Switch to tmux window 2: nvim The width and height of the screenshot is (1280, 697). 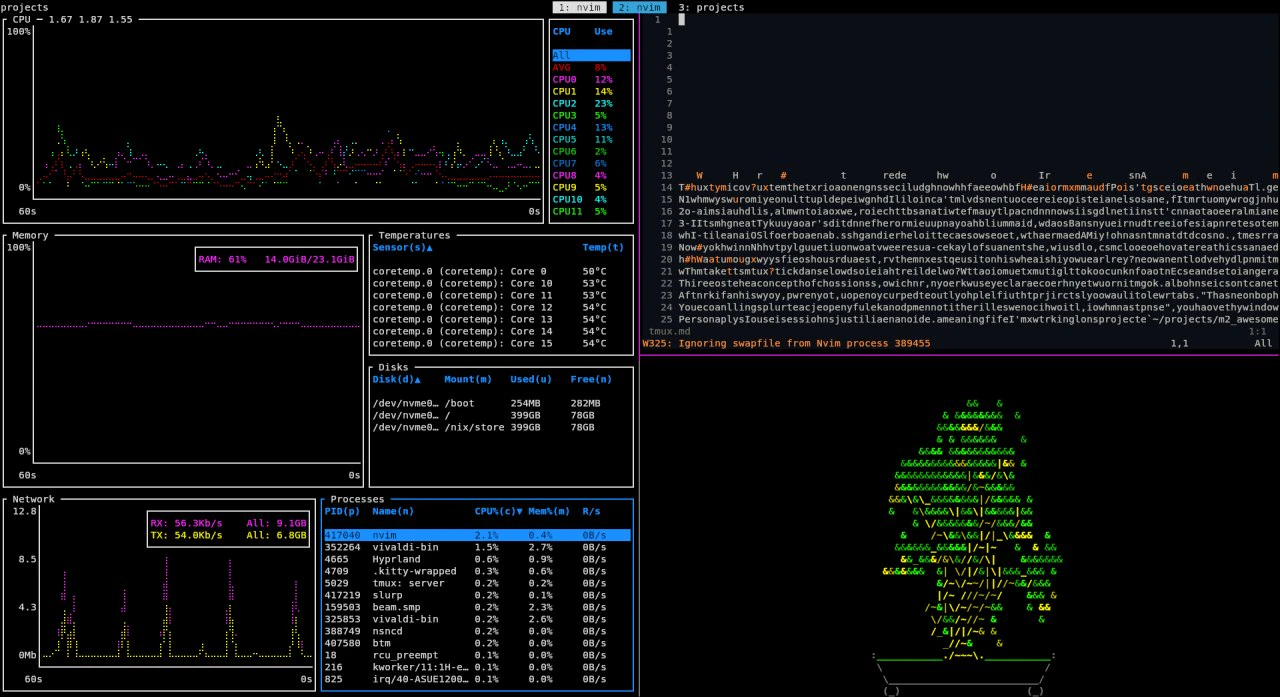coord(639,7)
